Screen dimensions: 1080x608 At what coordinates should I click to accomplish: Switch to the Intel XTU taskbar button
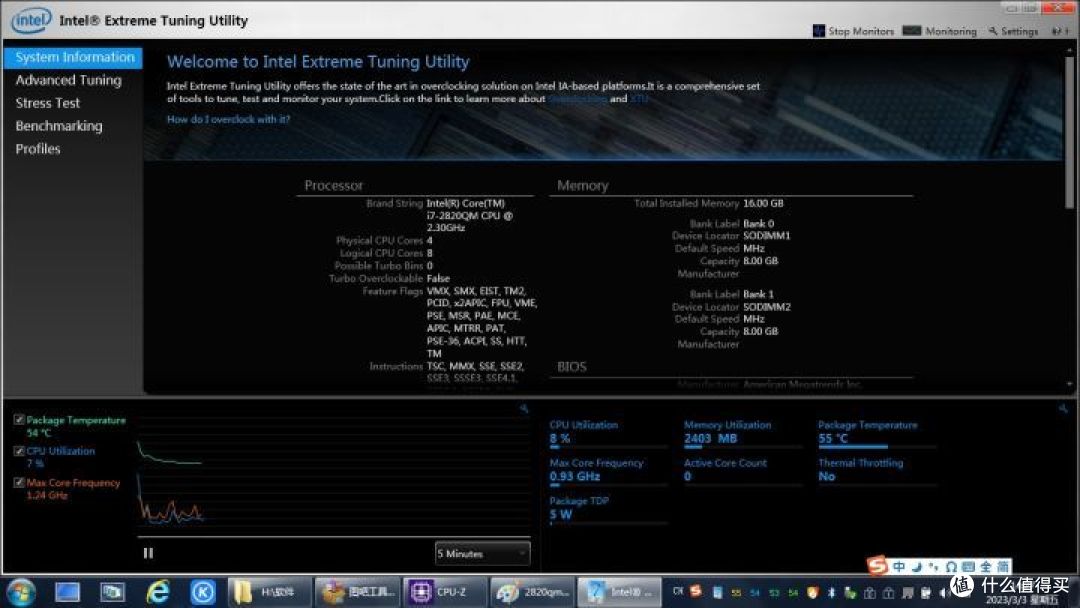619,592
